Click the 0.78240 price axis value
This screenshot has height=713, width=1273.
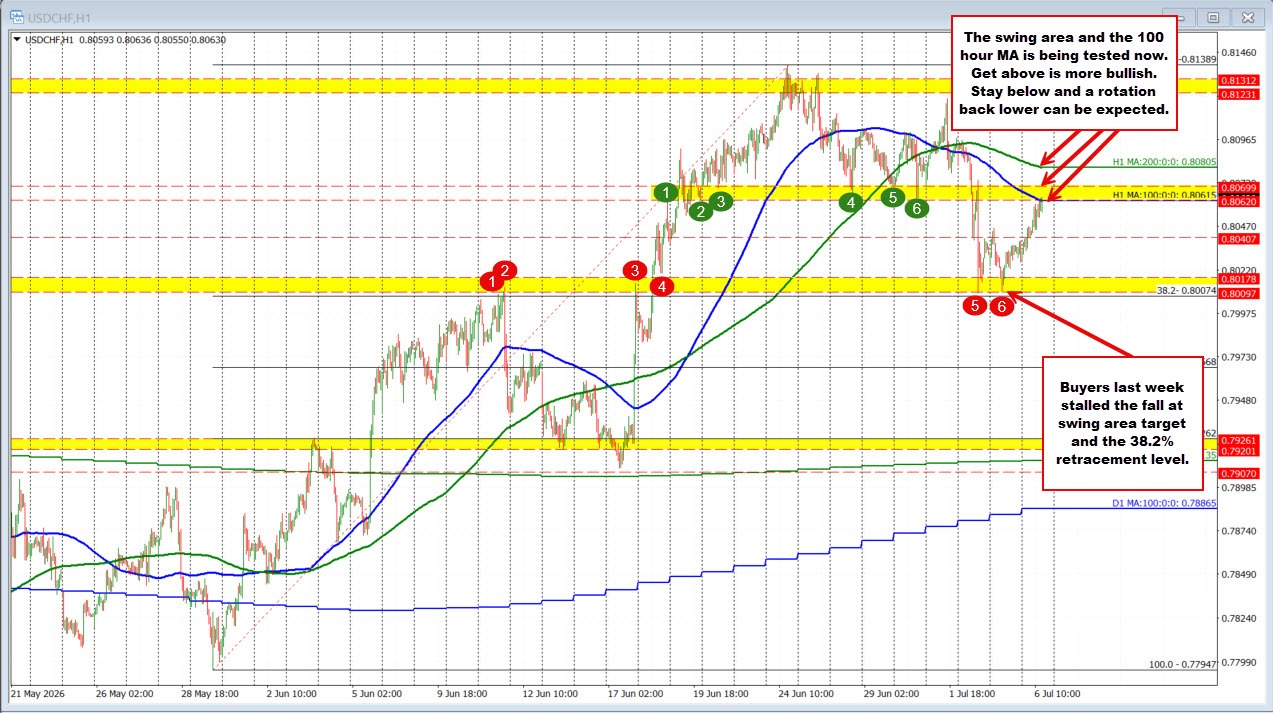[x=1239, y=618]
